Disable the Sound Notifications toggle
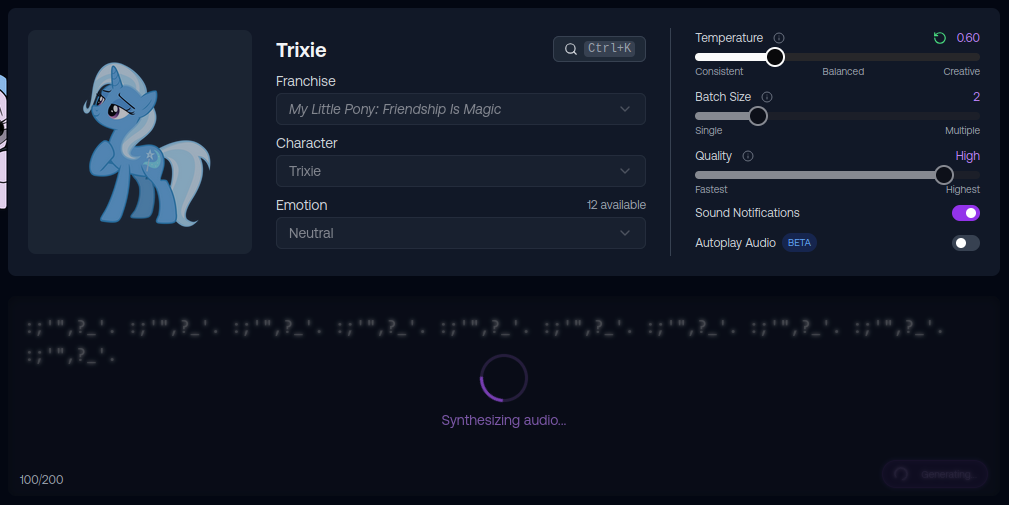 coord(966,213)
